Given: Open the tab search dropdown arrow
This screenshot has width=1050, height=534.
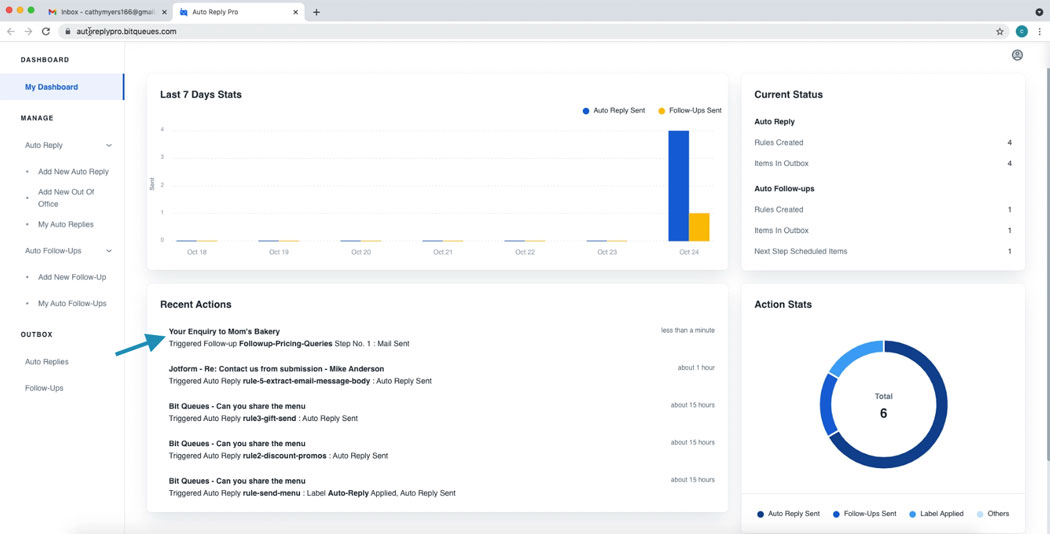Looking at the screenshot, I should pyautogui.click(x=1039, y=12).
